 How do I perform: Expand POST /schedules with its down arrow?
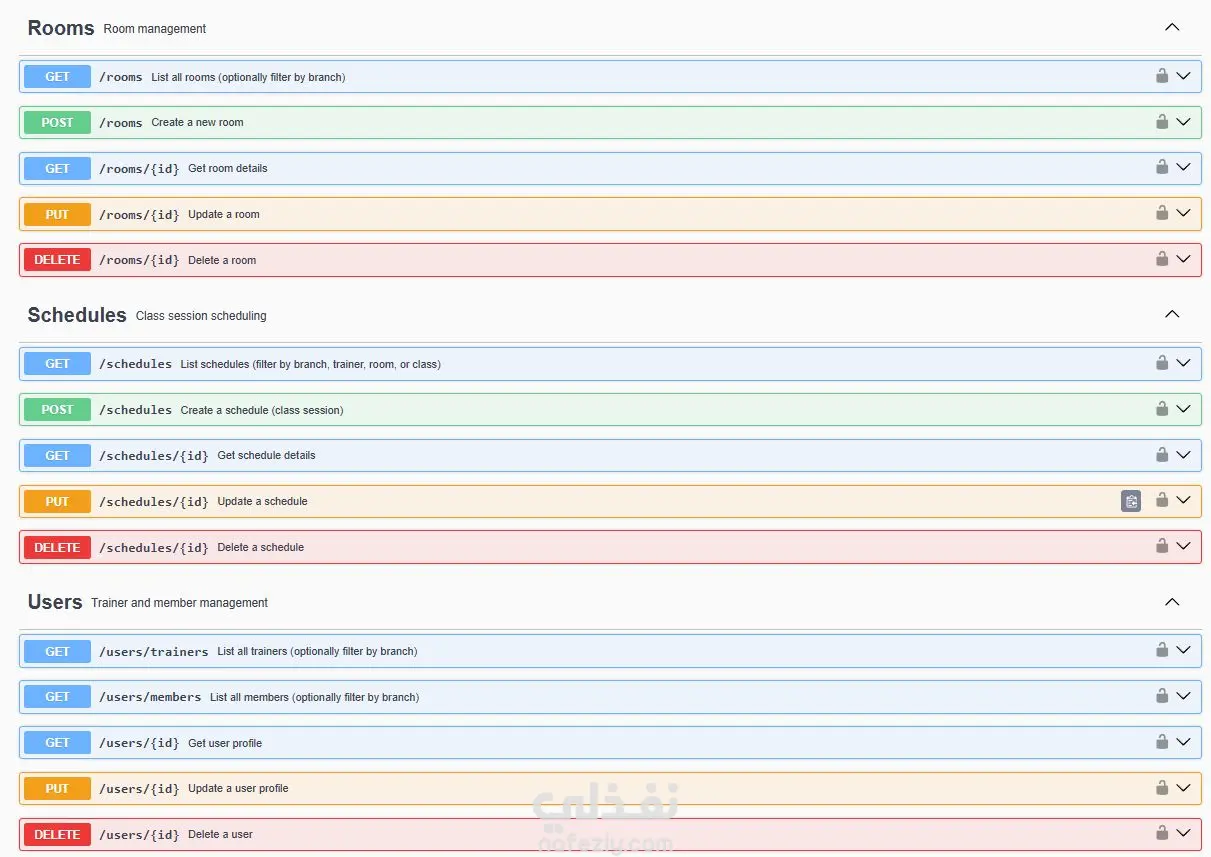(x=1183, y=409)
